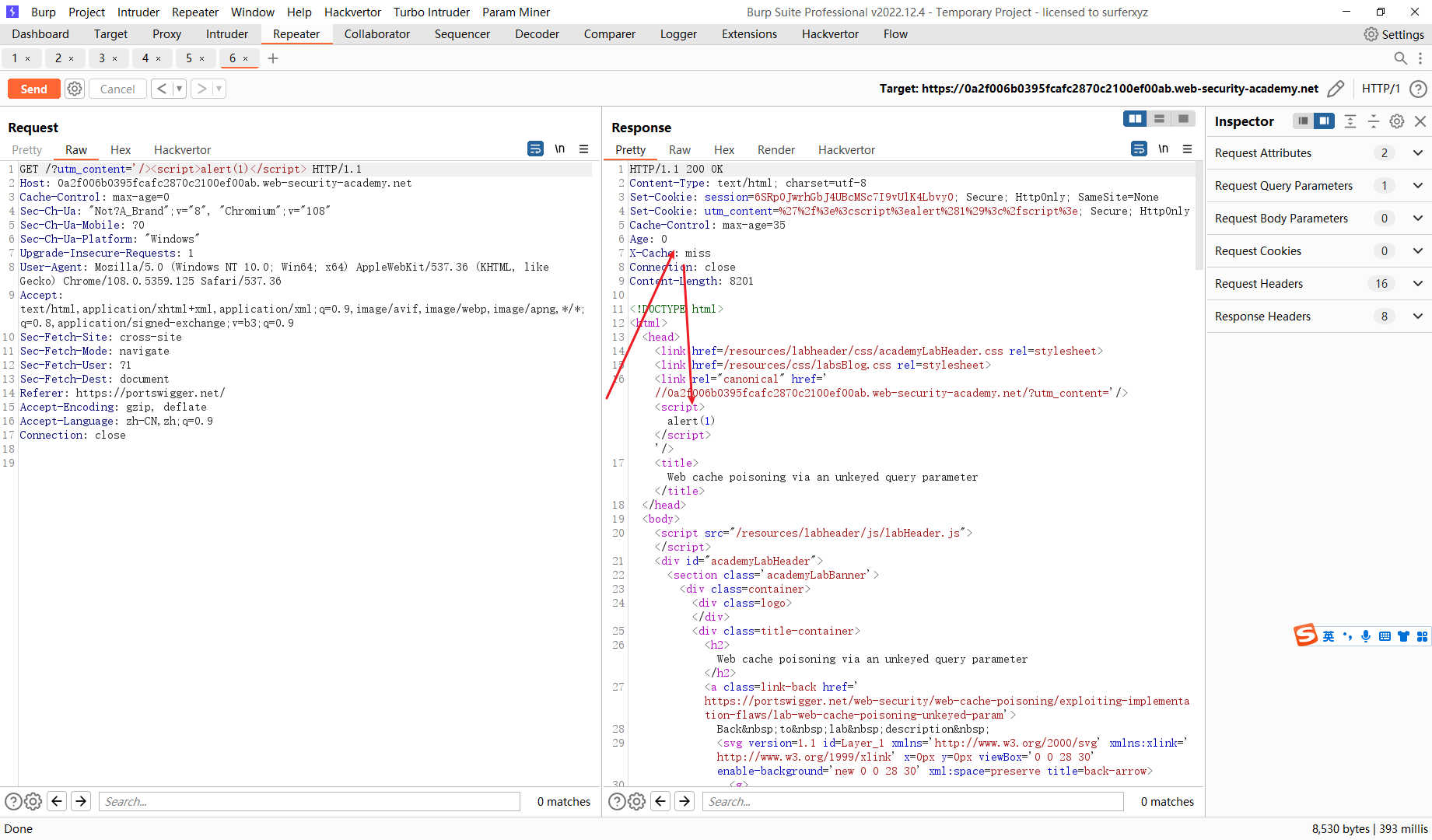Open Hackvertor tab in Request panel
This screenshot has height=840, width=1432.
(182, 149)
